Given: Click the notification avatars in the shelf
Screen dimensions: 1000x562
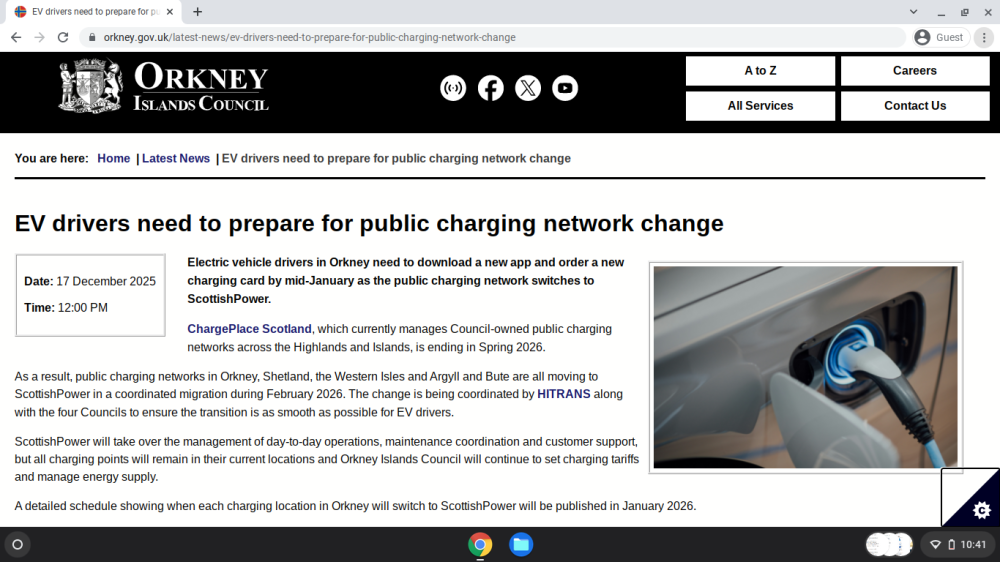Looking at the screenshot, I should pos(889,545).
